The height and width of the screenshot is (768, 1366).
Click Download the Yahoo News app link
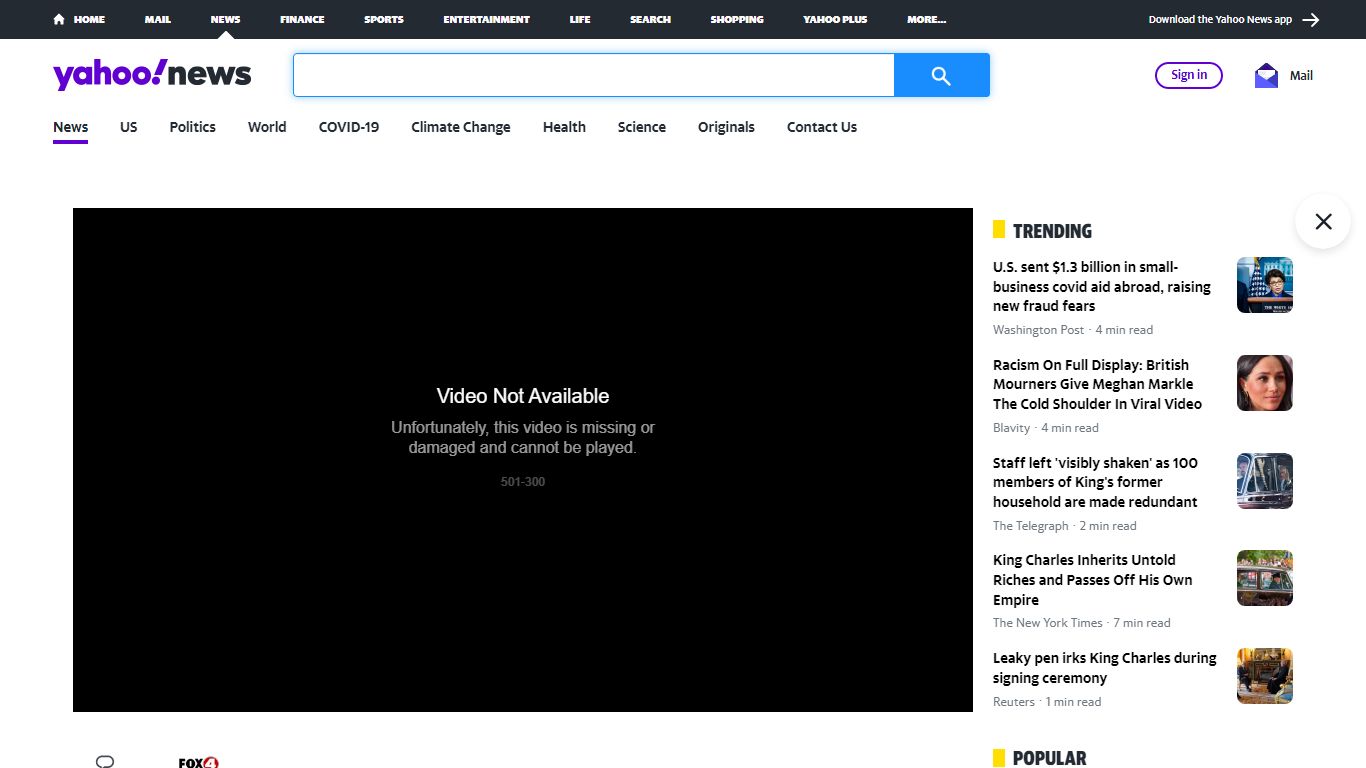(x=1220, y=19)
